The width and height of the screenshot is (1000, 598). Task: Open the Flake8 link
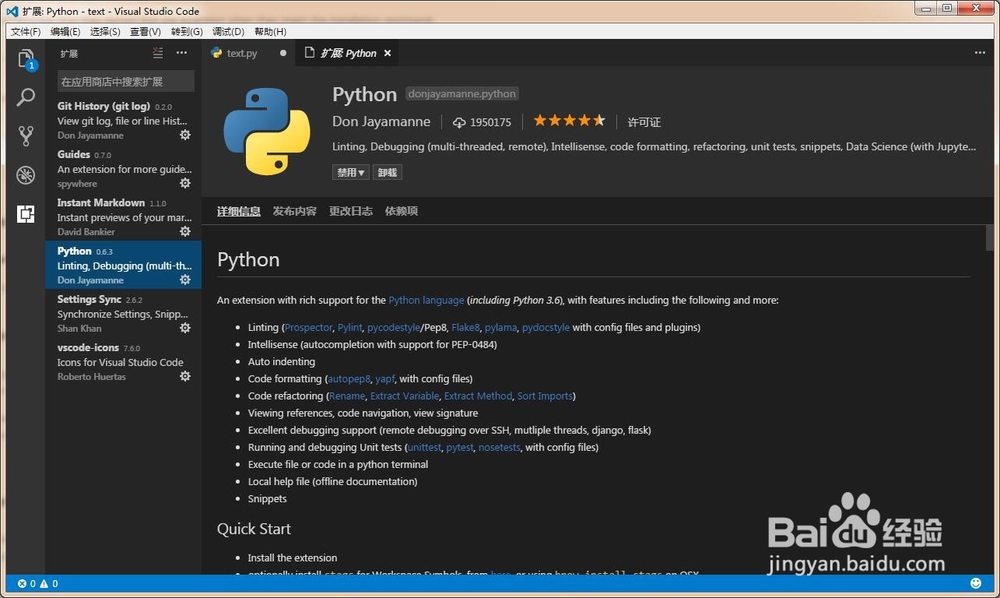point(466,327)
